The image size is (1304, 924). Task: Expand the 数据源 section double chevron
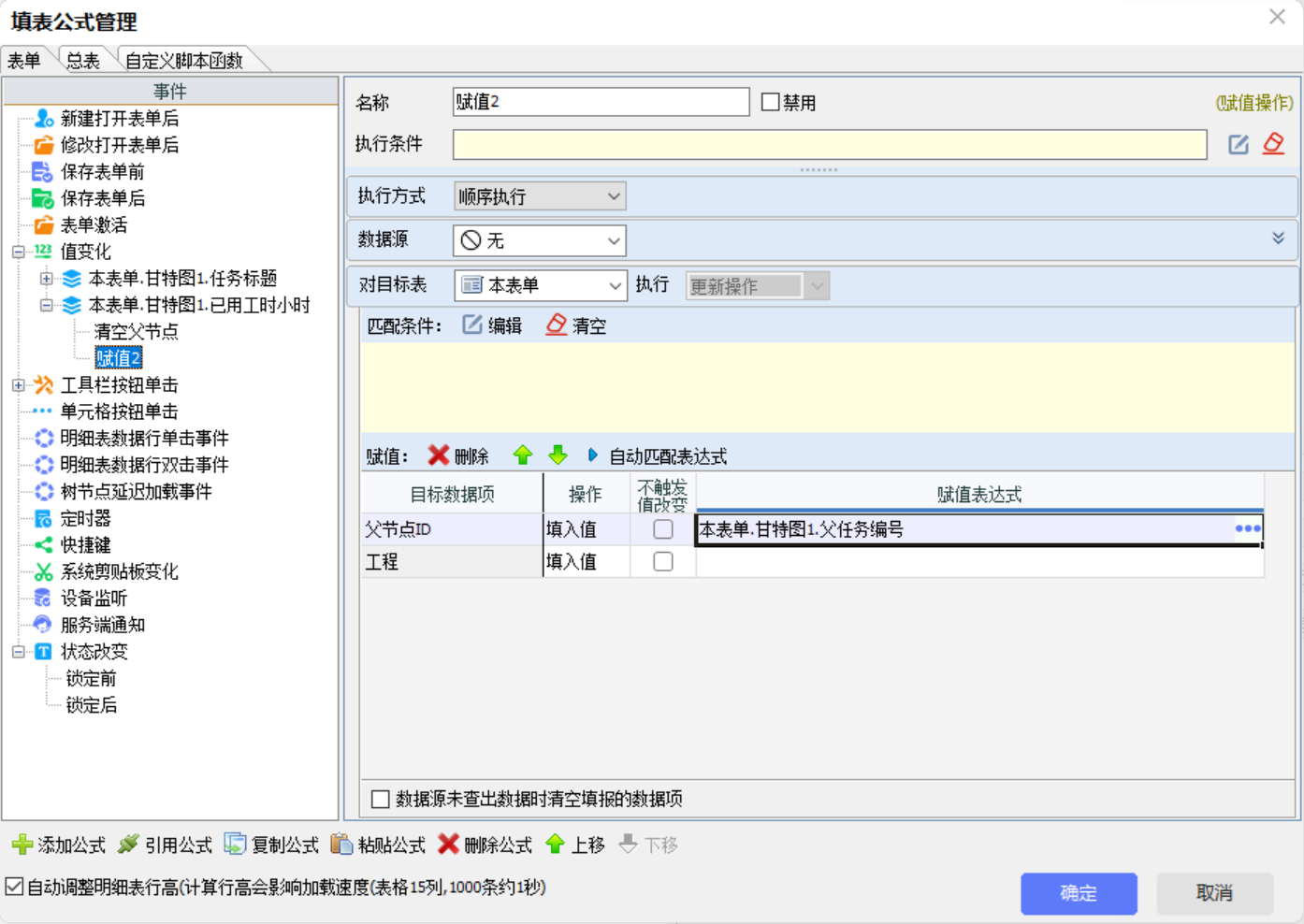click(1278, 238)
